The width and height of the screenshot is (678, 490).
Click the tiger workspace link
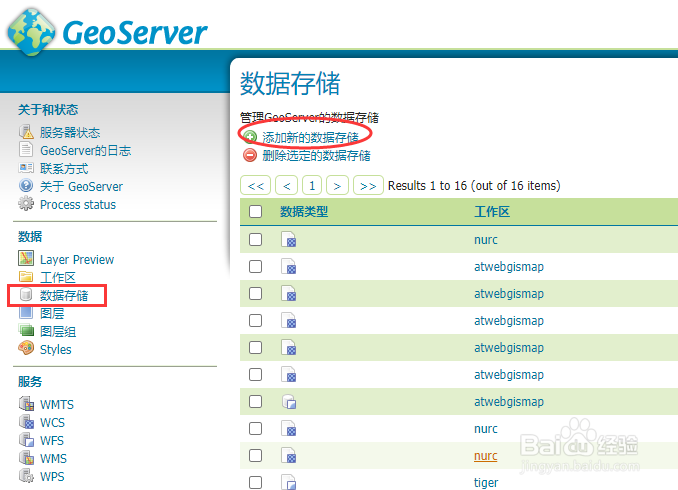[x=486, y=483]
